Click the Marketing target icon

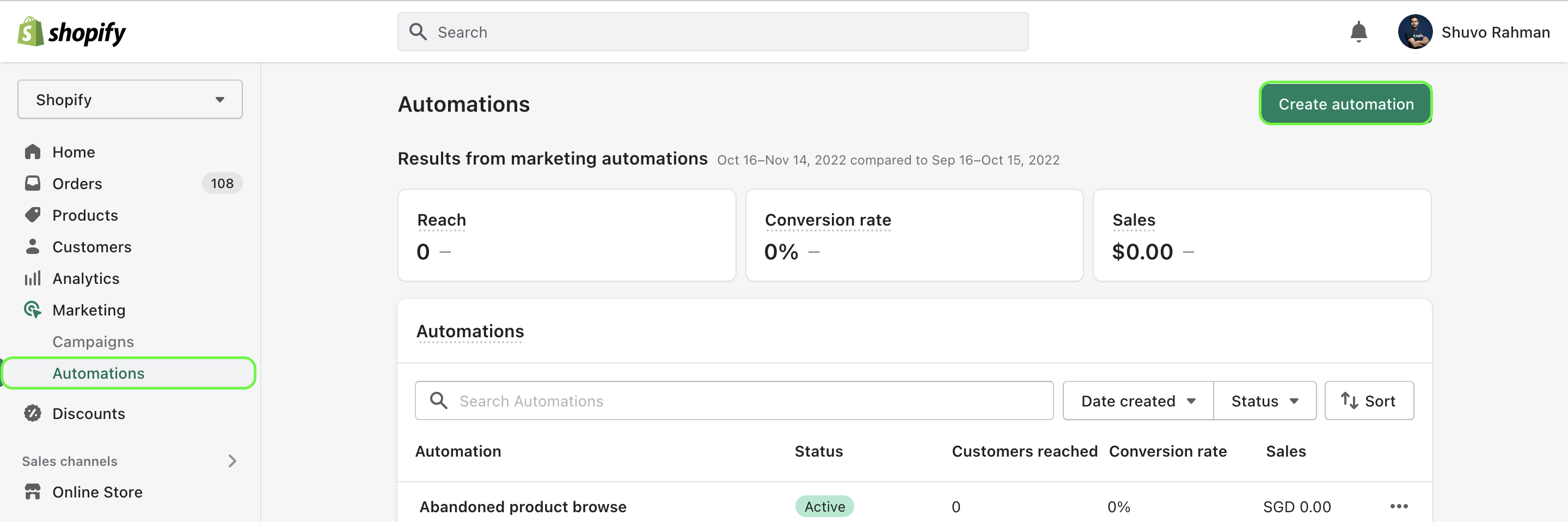coord(33,310)
